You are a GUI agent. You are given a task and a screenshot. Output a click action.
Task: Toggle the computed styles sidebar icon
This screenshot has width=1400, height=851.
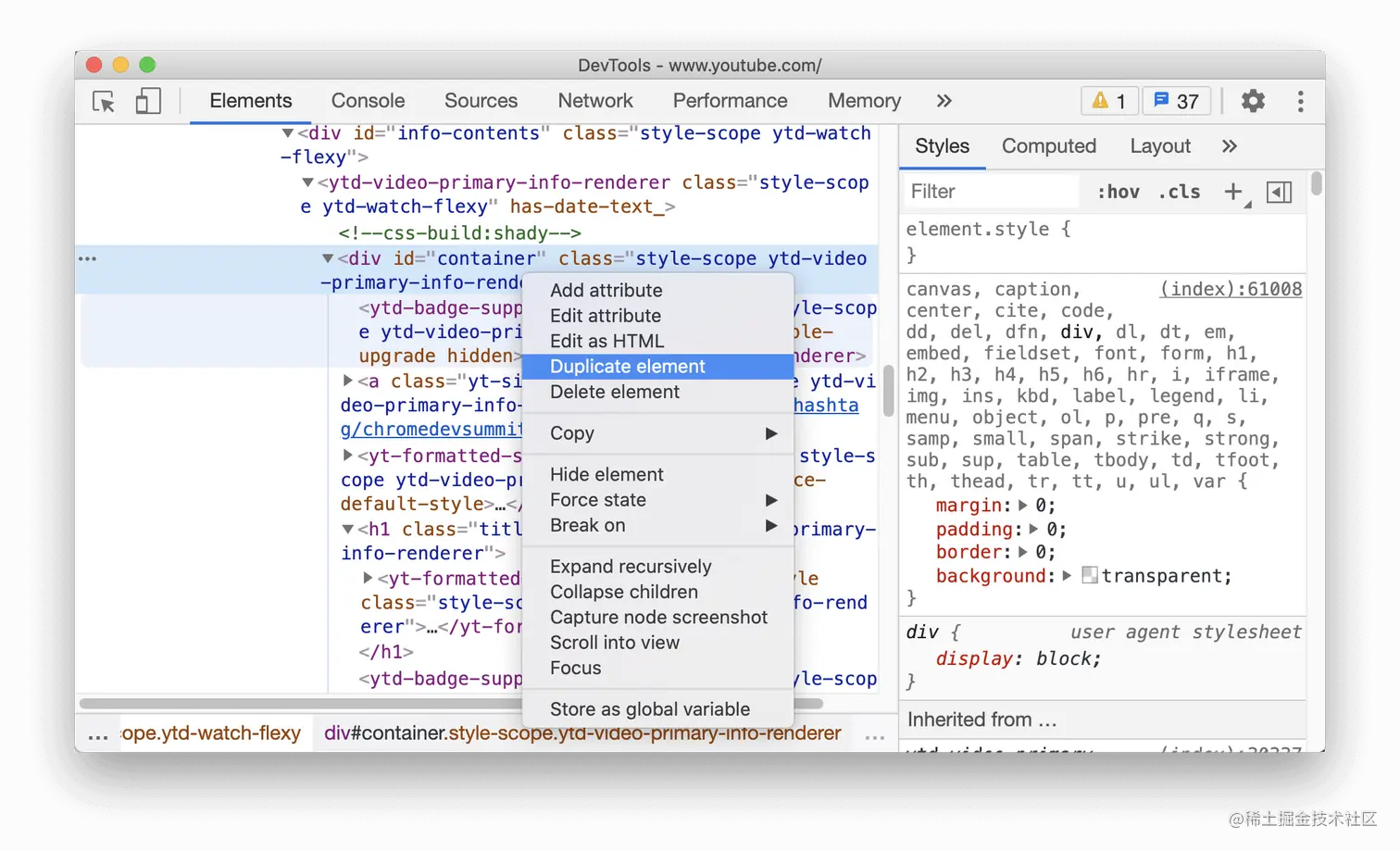[1280, 192]
